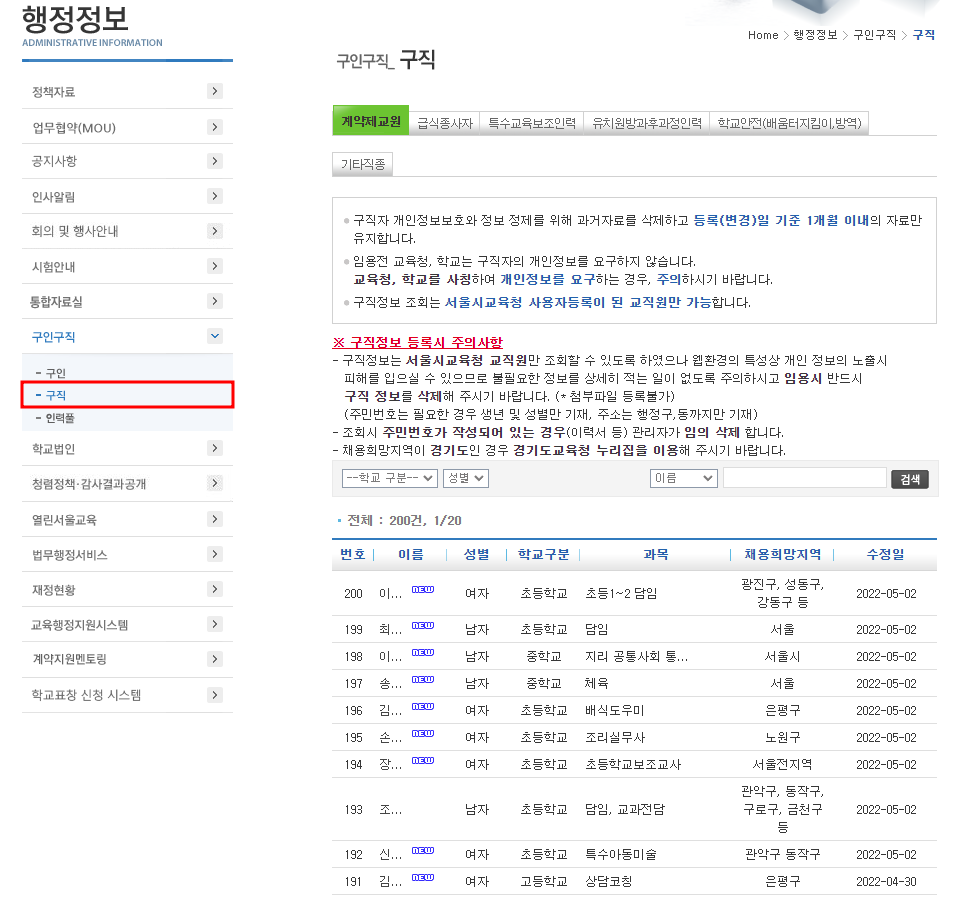Viewport: 980px width, 900px height.
Task: Switch to the 기타직종 tab
Action: pyautogui.click(x=362, y=164)
